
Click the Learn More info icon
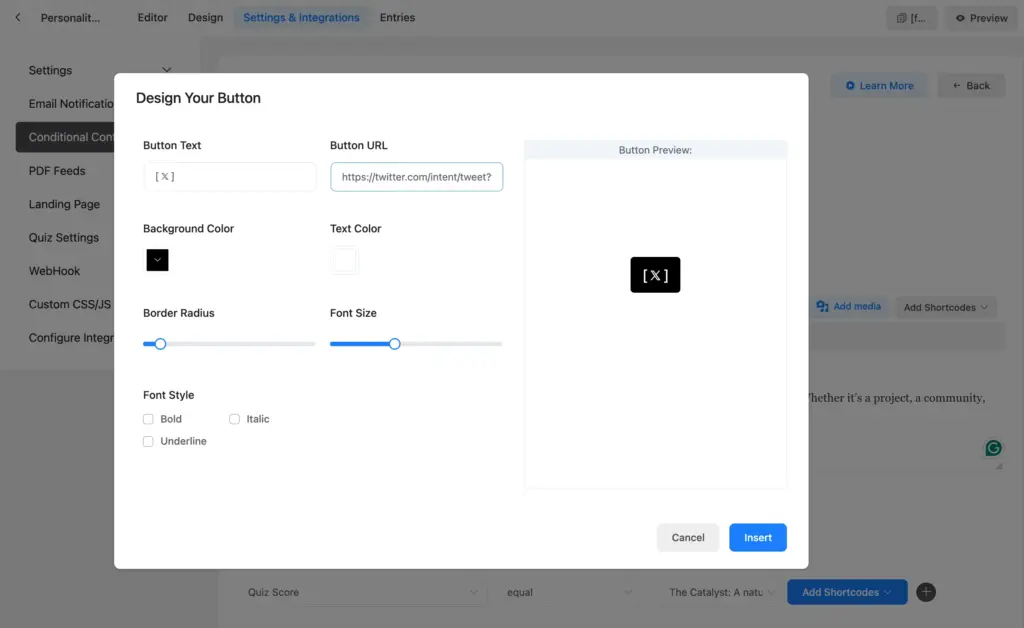(850, 86)
